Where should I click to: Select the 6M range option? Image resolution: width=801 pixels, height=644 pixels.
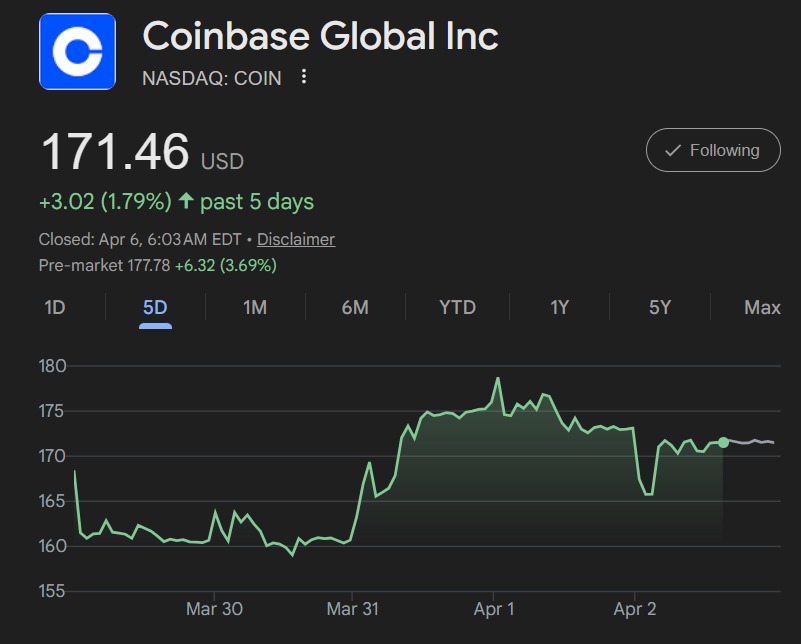click(x=355, y=307)
